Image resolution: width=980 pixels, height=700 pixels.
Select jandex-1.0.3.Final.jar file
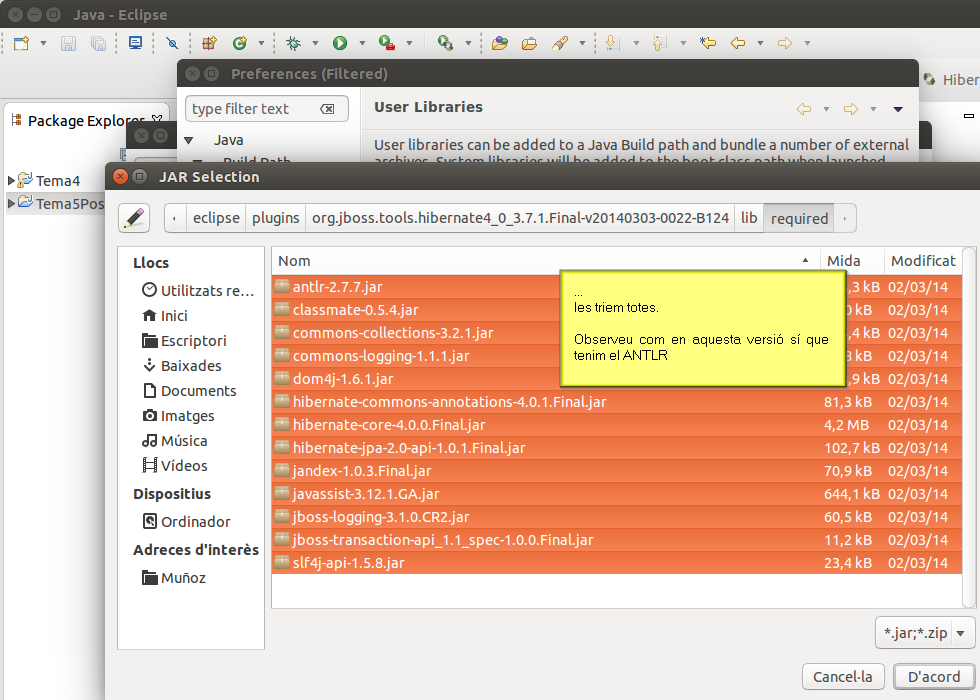617,471
